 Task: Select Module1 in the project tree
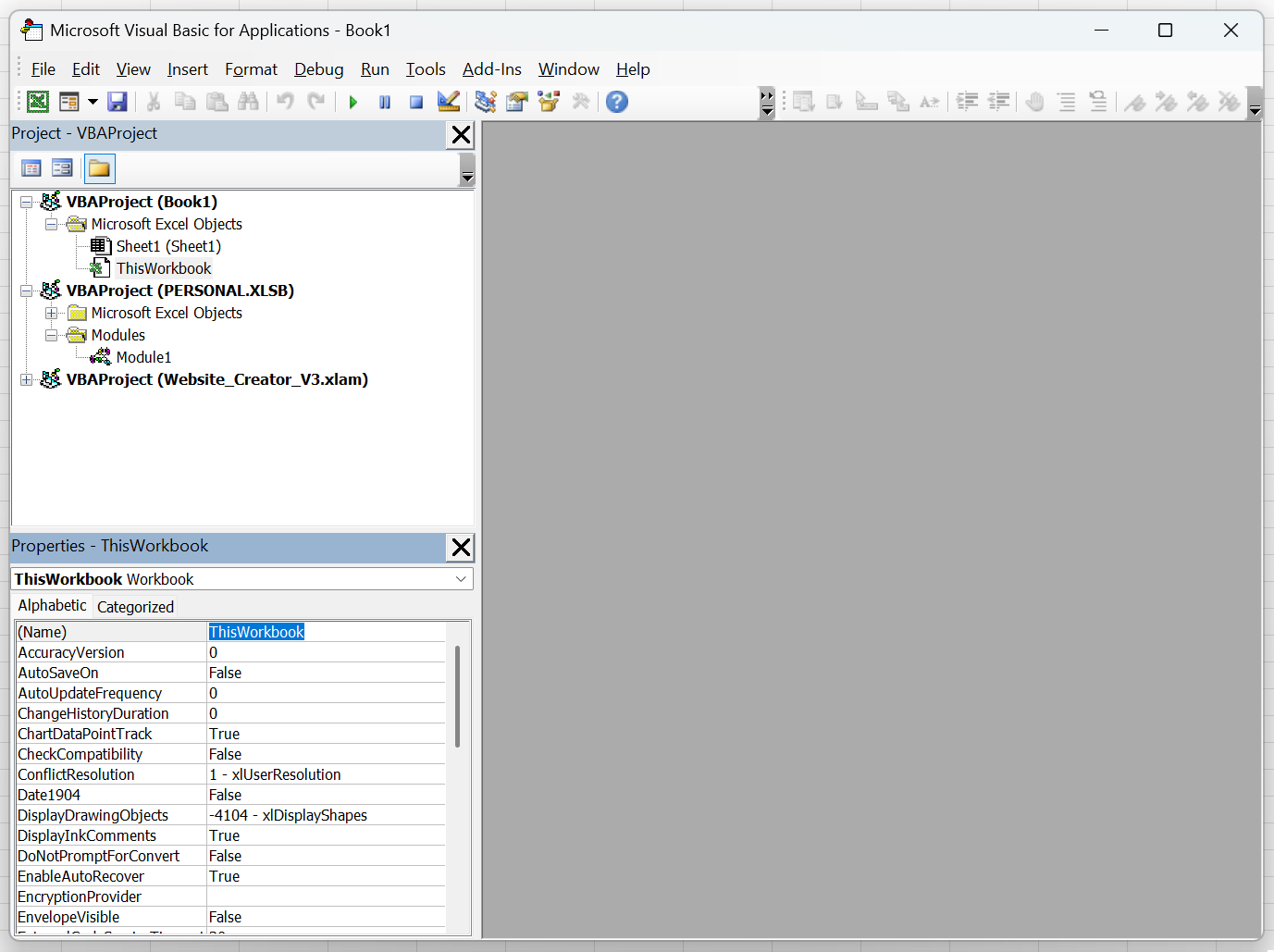[x=143, y=357]
